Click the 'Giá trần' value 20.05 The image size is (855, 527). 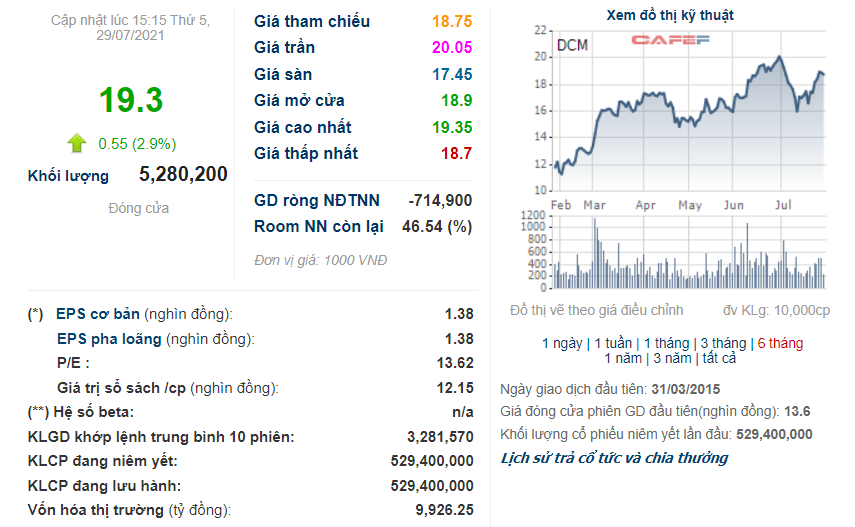pos(452,48)
